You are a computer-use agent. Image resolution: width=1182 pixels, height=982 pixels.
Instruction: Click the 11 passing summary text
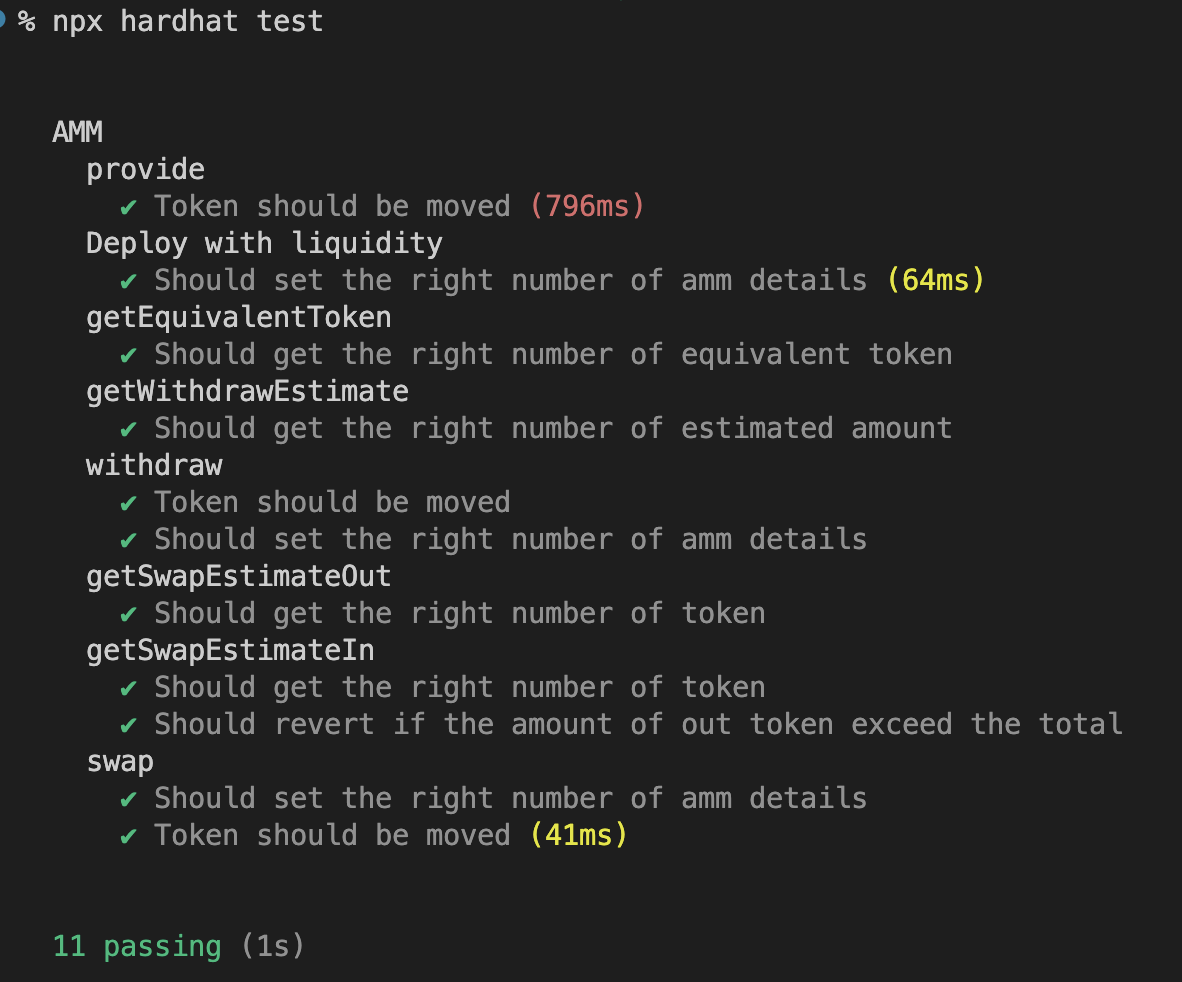coord(137,946)
